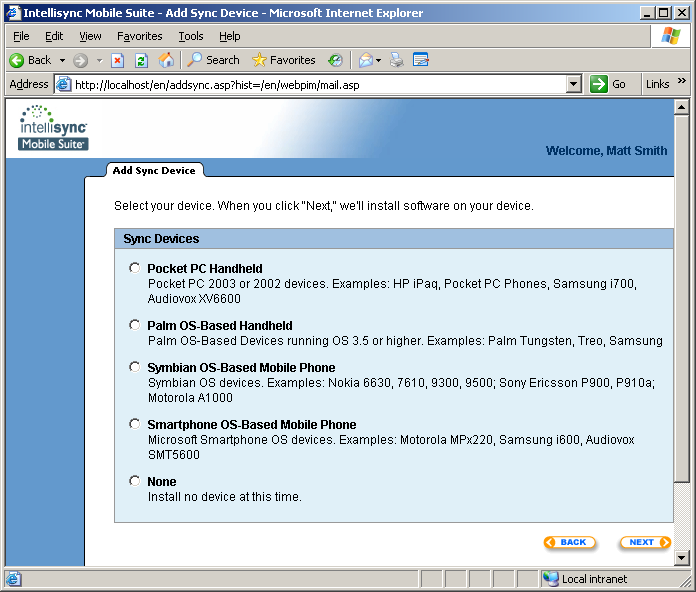Open the Tools menu
This screenshot has height=592, width=696.
(191, 36)
